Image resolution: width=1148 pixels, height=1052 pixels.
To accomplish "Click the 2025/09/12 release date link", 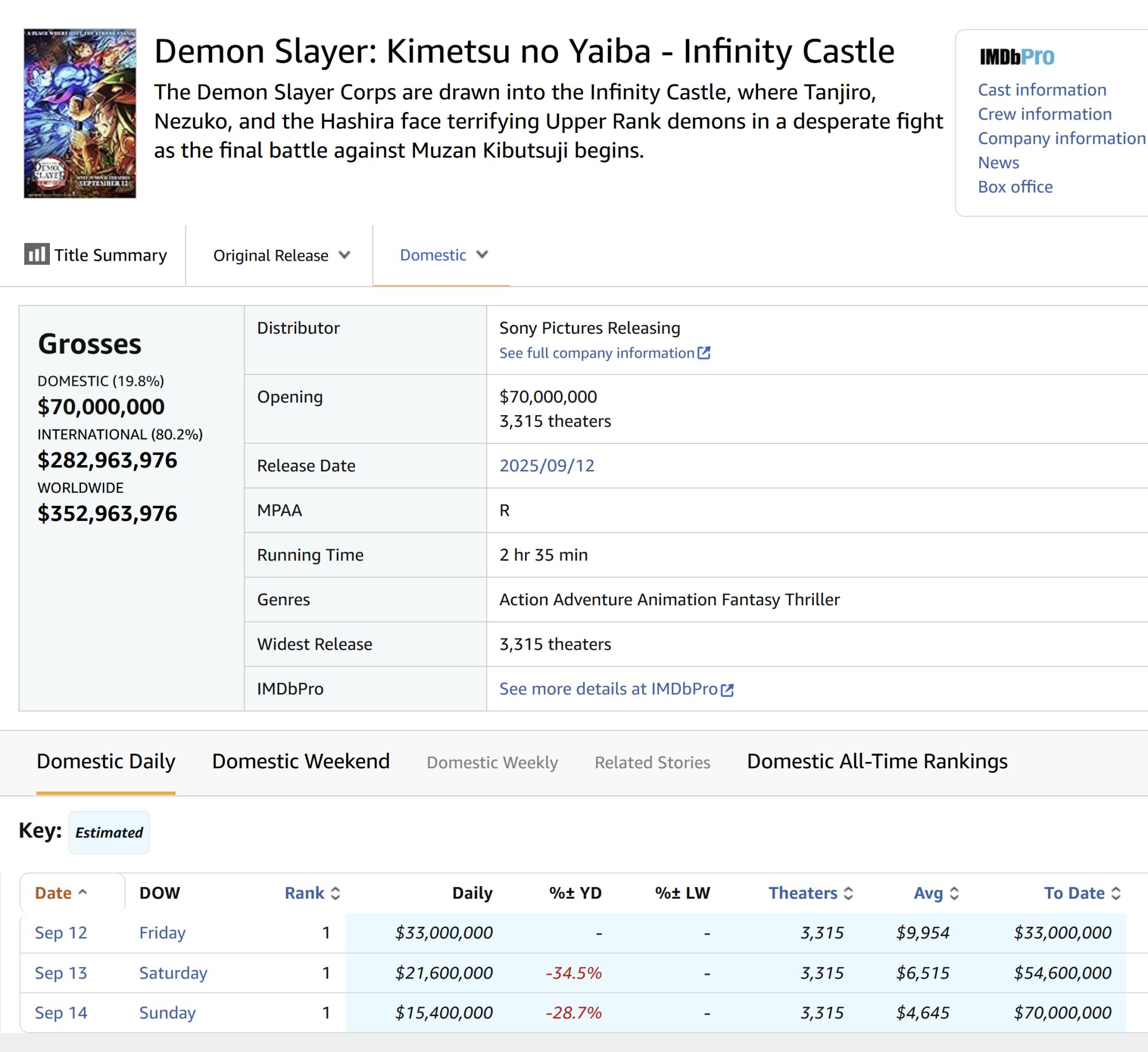I will (546, 465).
